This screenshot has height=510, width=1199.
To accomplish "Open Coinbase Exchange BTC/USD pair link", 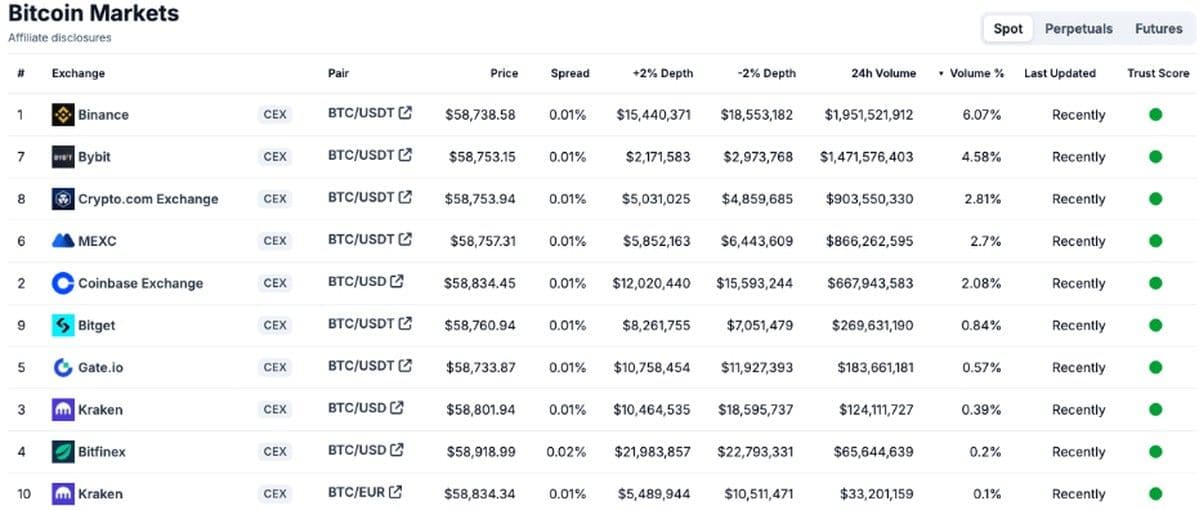I will [357, 281].
